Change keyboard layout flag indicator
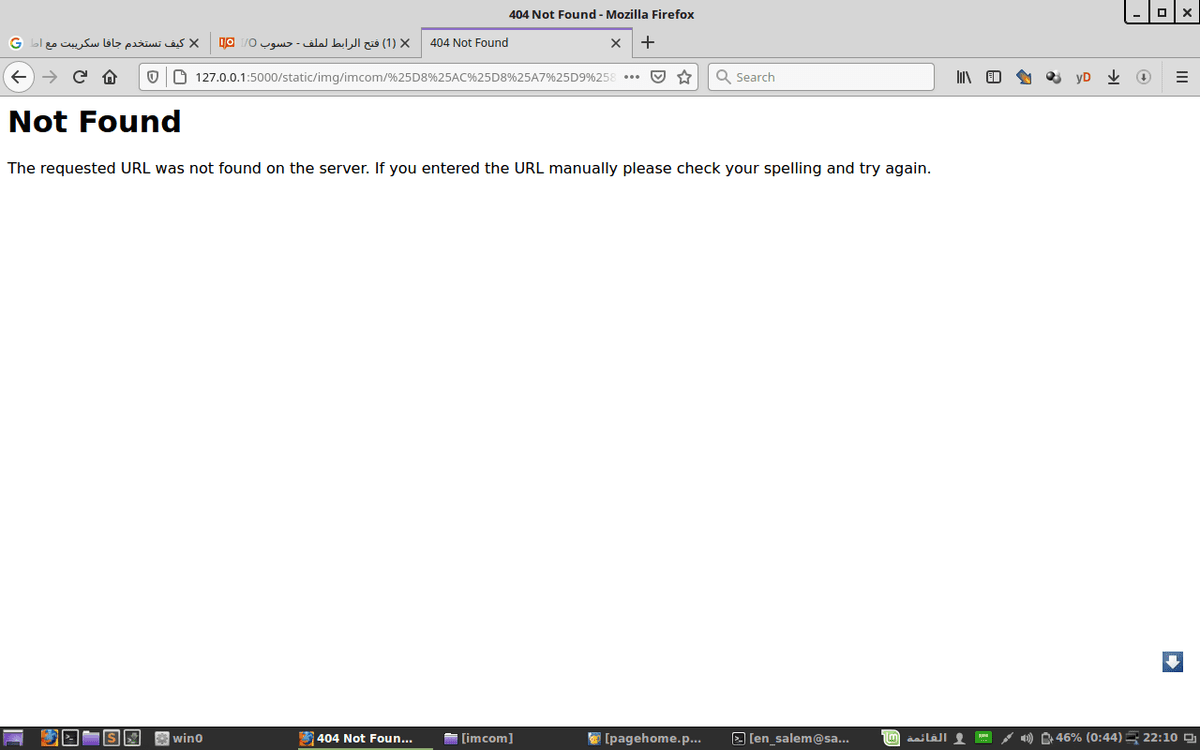 pos(984,738)
